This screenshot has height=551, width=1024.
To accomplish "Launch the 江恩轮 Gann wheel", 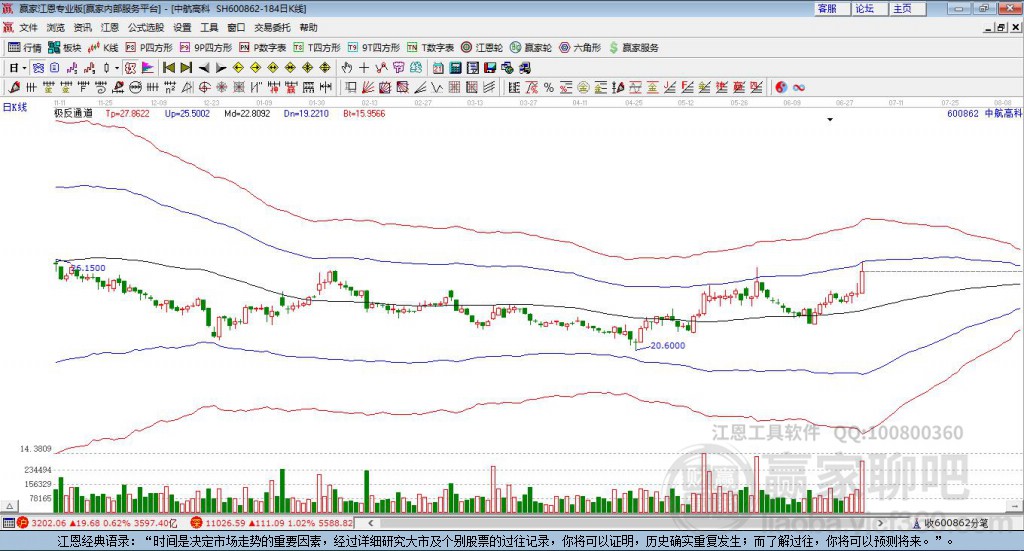I will coord(482,48).
